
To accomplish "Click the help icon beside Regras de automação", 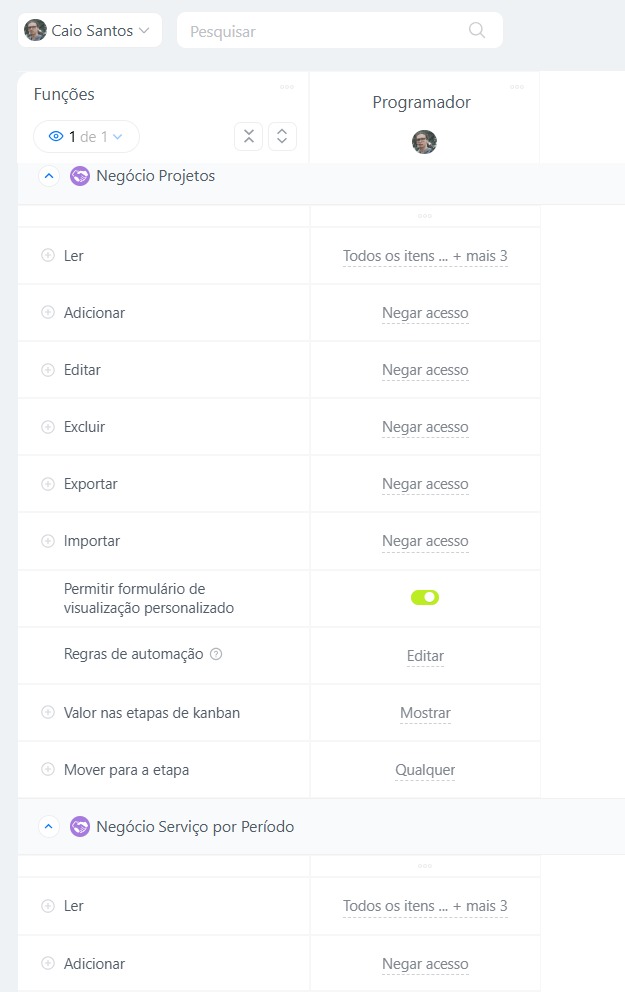I will [x=216, y=655].
